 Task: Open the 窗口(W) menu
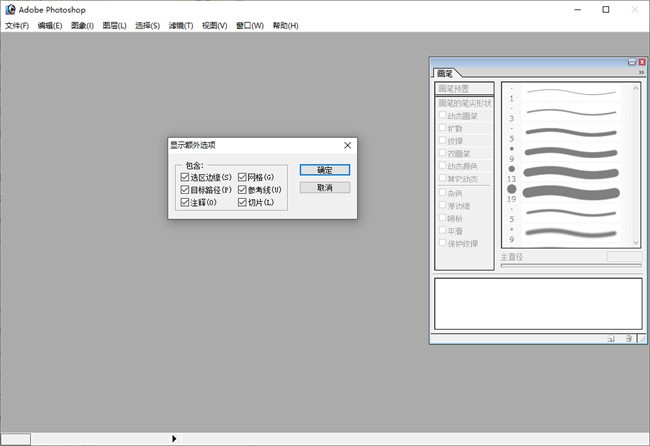point(250,26)
